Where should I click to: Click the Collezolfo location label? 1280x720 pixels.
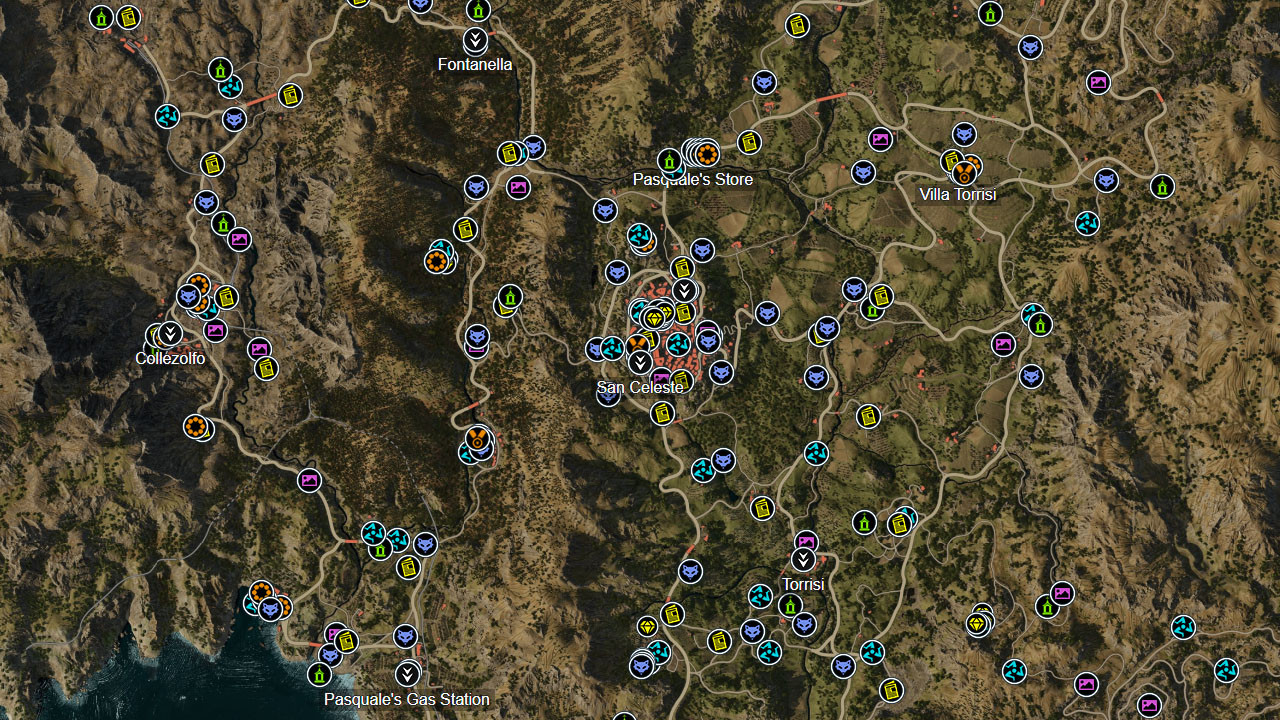170,358
